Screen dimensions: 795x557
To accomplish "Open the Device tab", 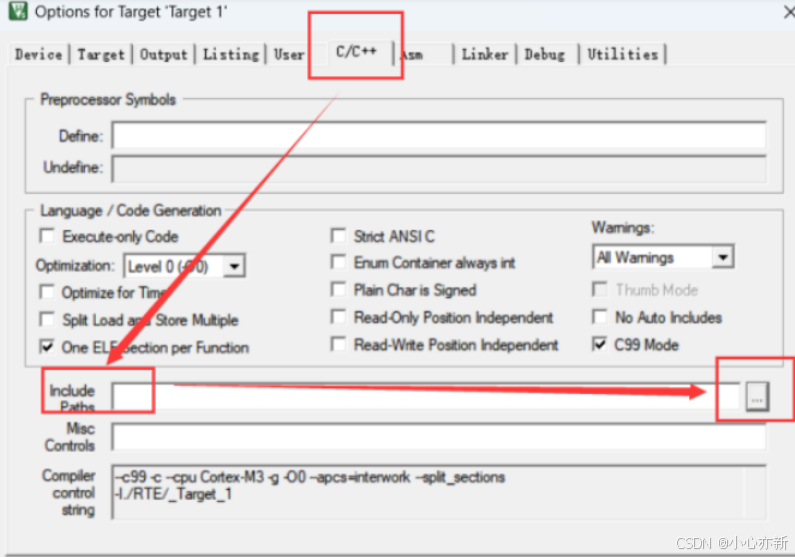I will point(39,54).
